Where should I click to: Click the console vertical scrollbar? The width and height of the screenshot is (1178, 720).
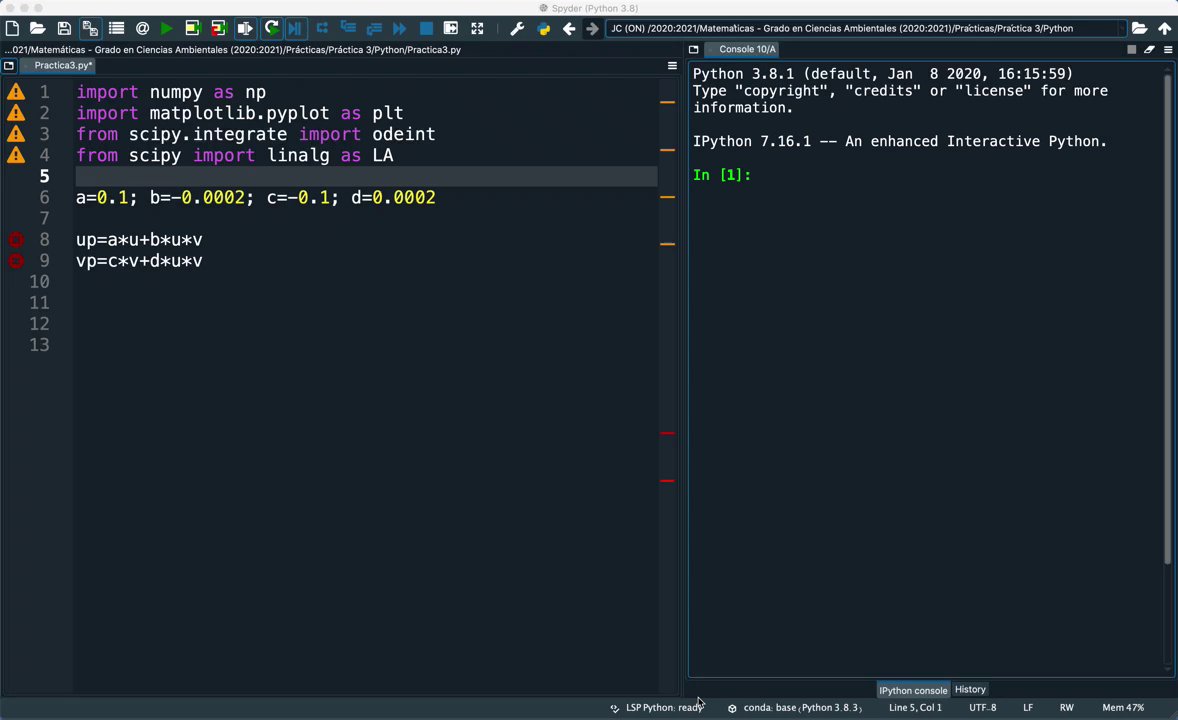point(1167,319)
